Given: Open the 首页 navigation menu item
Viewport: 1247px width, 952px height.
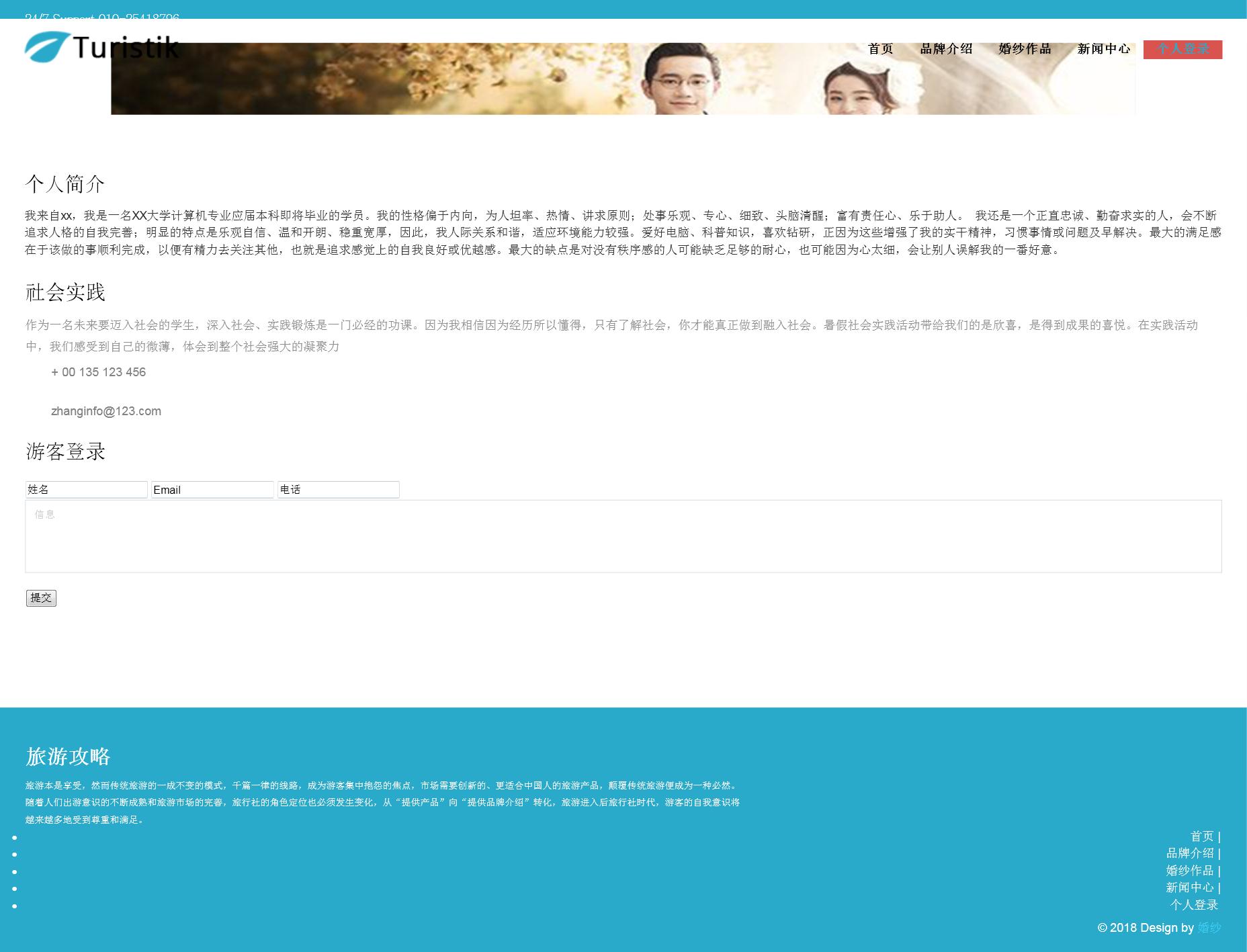Looking at the screenshot, I should (x=880, y=49).
